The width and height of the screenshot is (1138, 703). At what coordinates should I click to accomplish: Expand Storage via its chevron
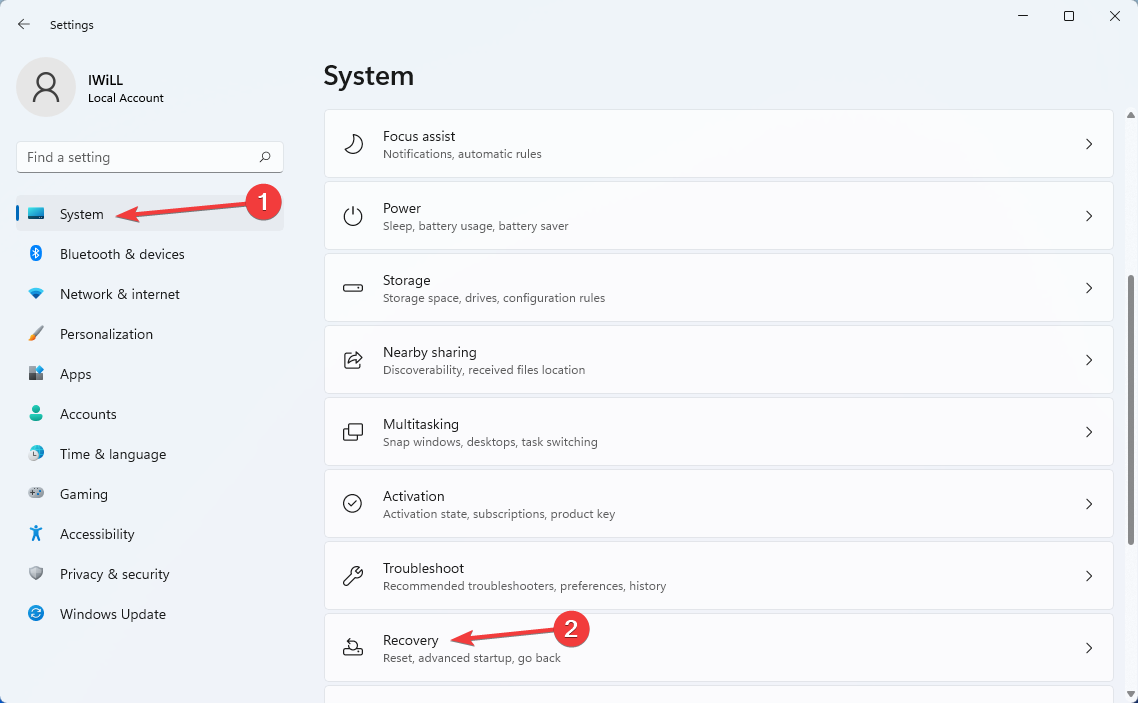(1089, 288)
